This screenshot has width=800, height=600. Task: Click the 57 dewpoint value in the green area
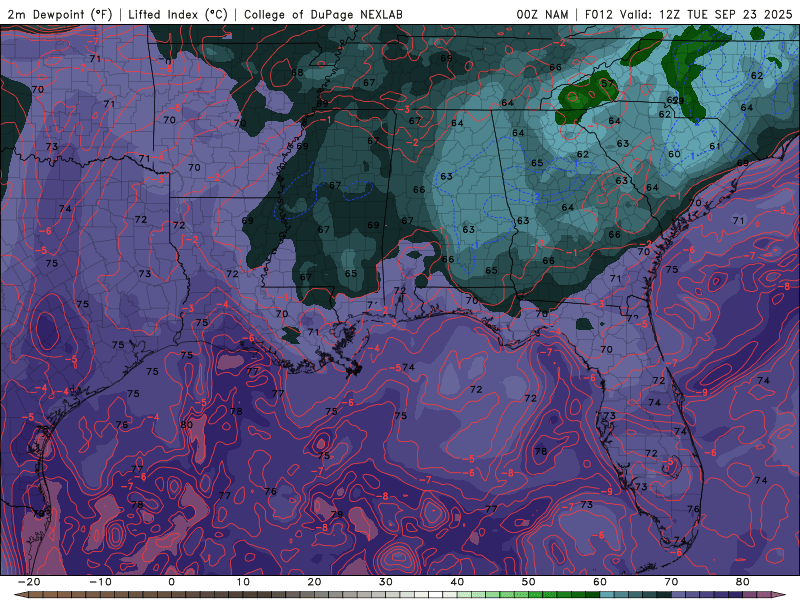click(607, 83)
